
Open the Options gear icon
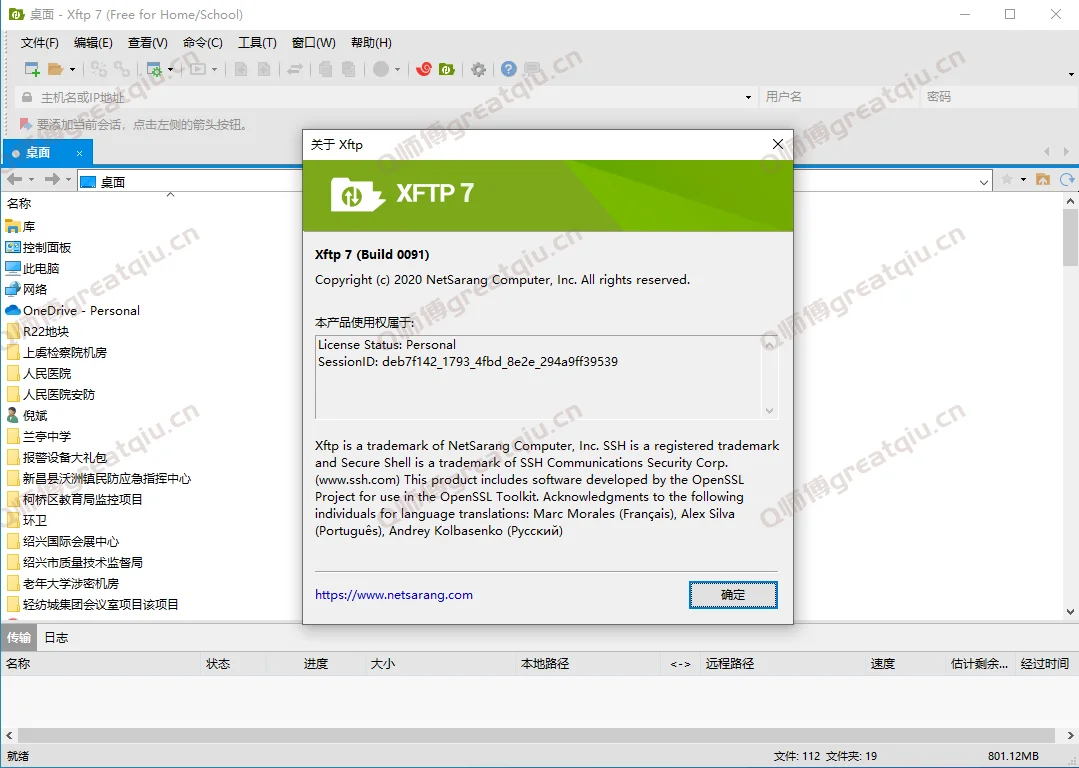479,69
